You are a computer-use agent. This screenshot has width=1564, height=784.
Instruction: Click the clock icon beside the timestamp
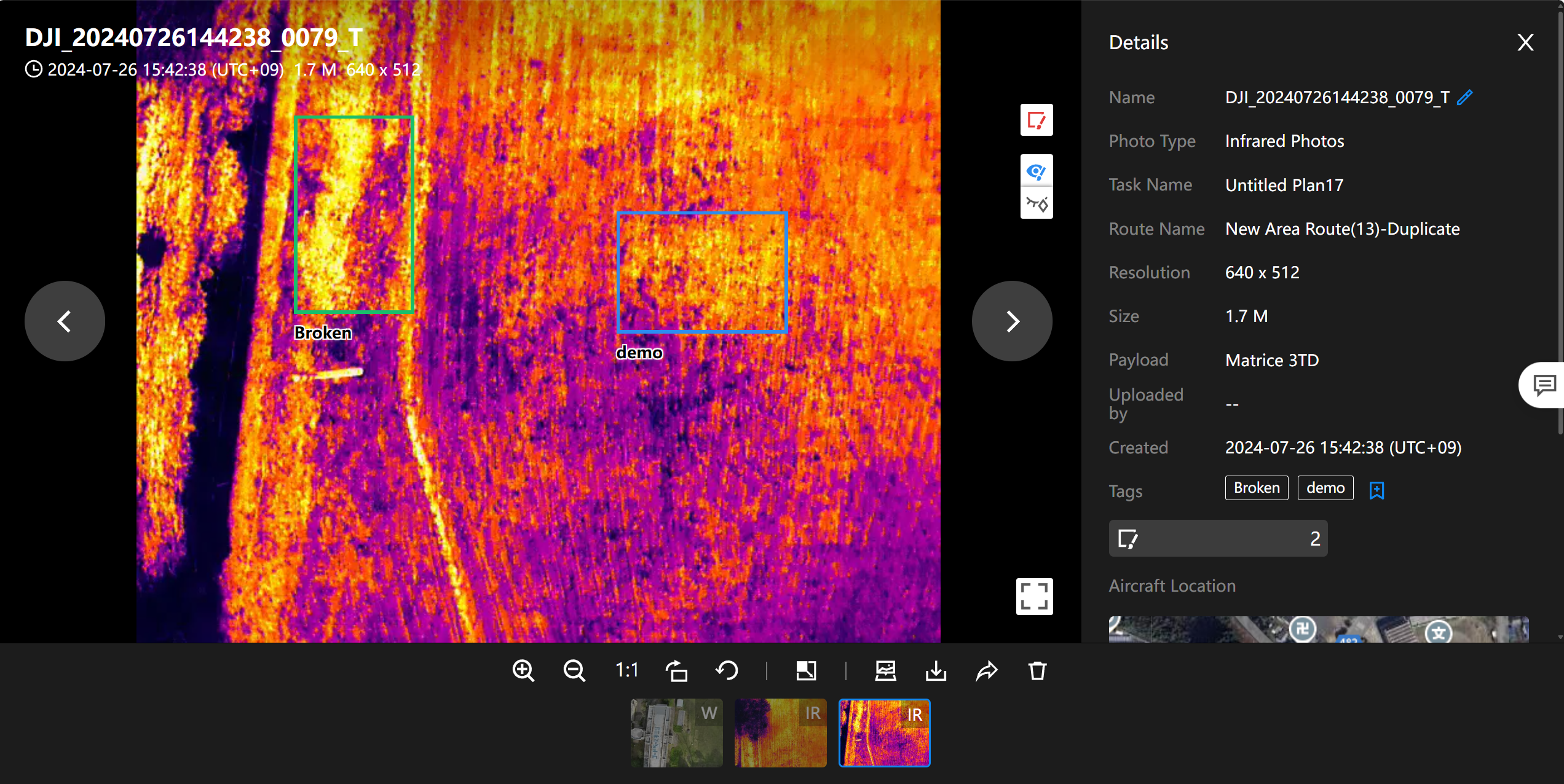coord(33,69)
